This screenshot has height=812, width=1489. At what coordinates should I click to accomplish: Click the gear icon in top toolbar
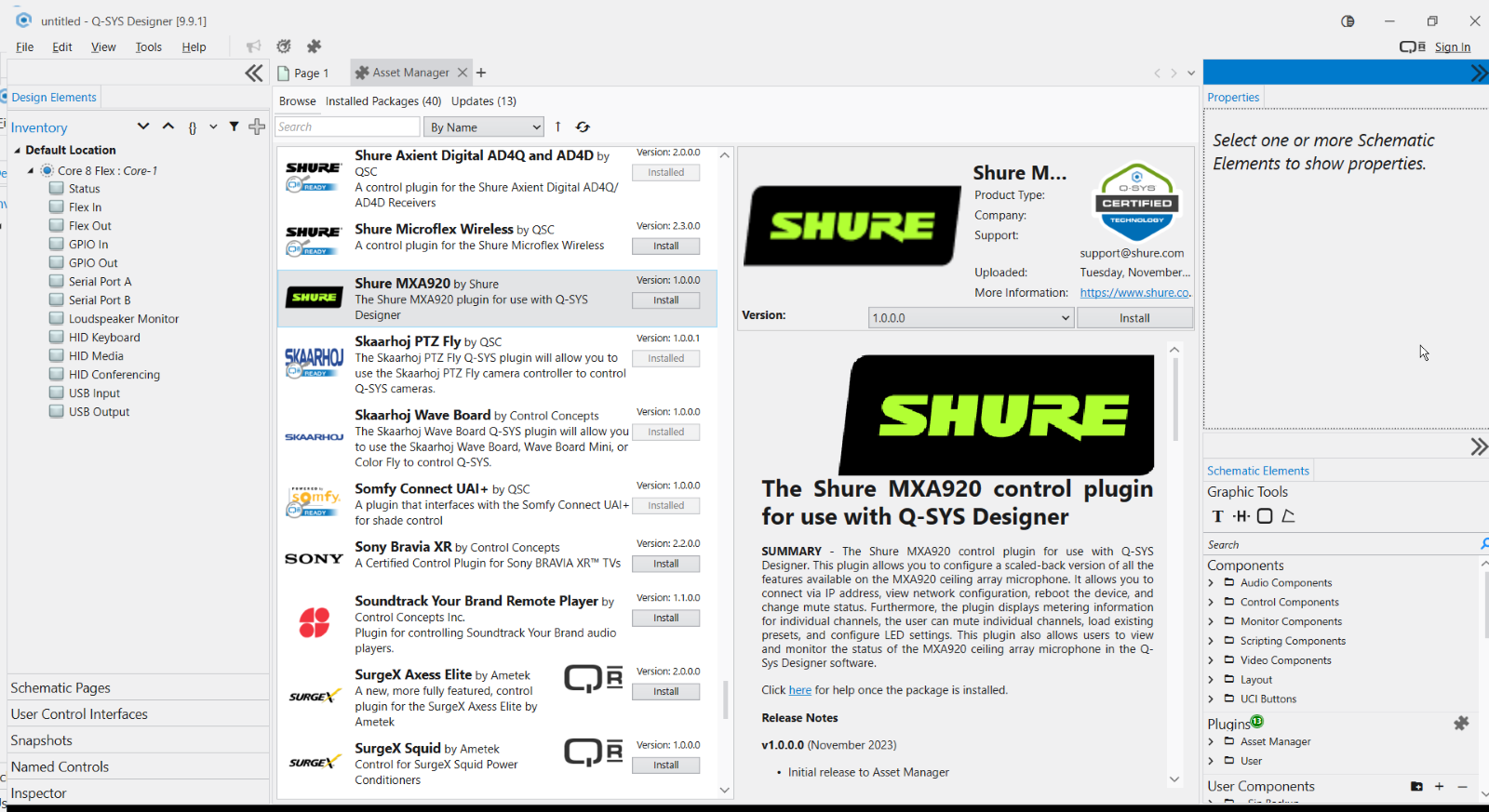point(284,46)
